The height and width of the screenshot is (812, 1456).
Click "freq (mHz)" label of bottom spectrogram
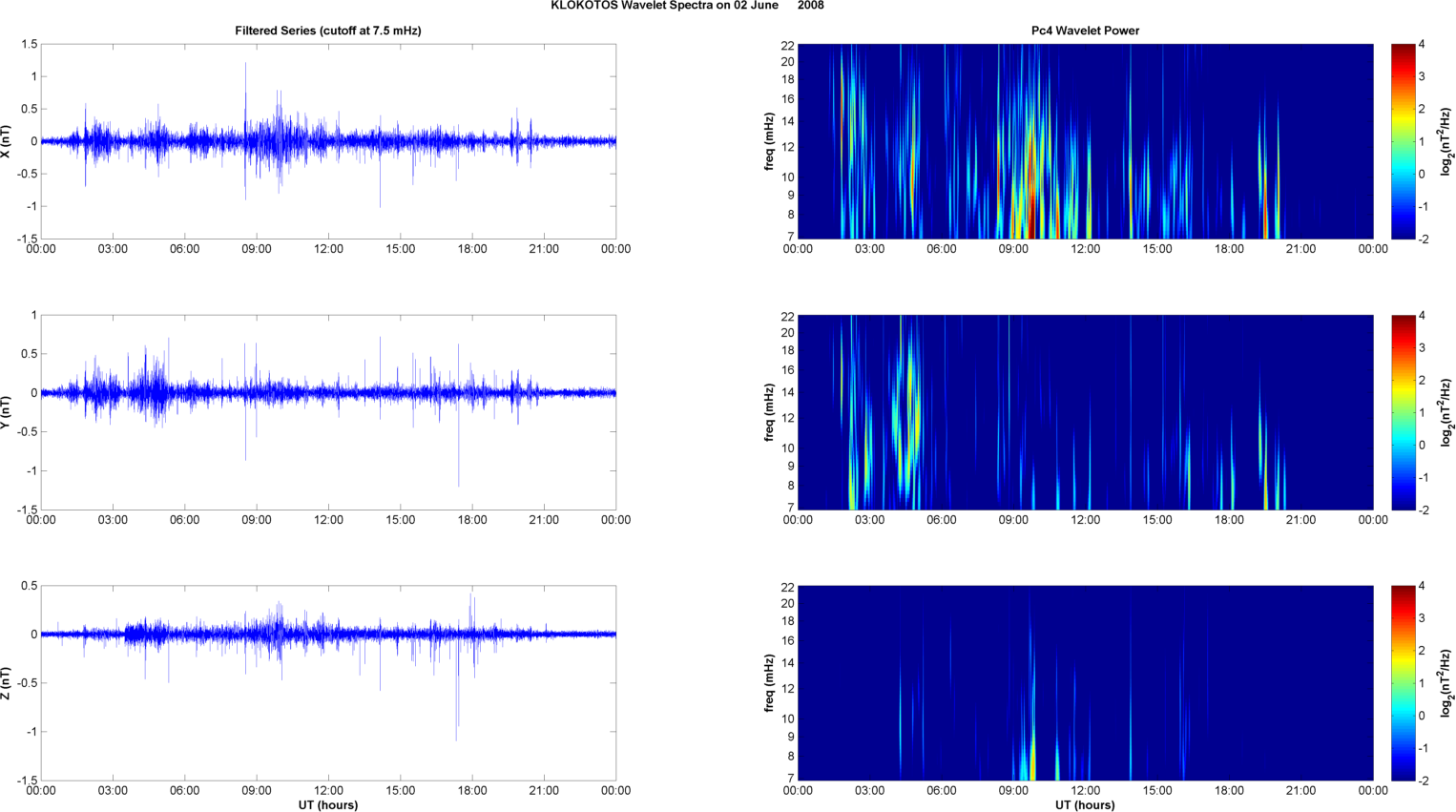point(769,683)
